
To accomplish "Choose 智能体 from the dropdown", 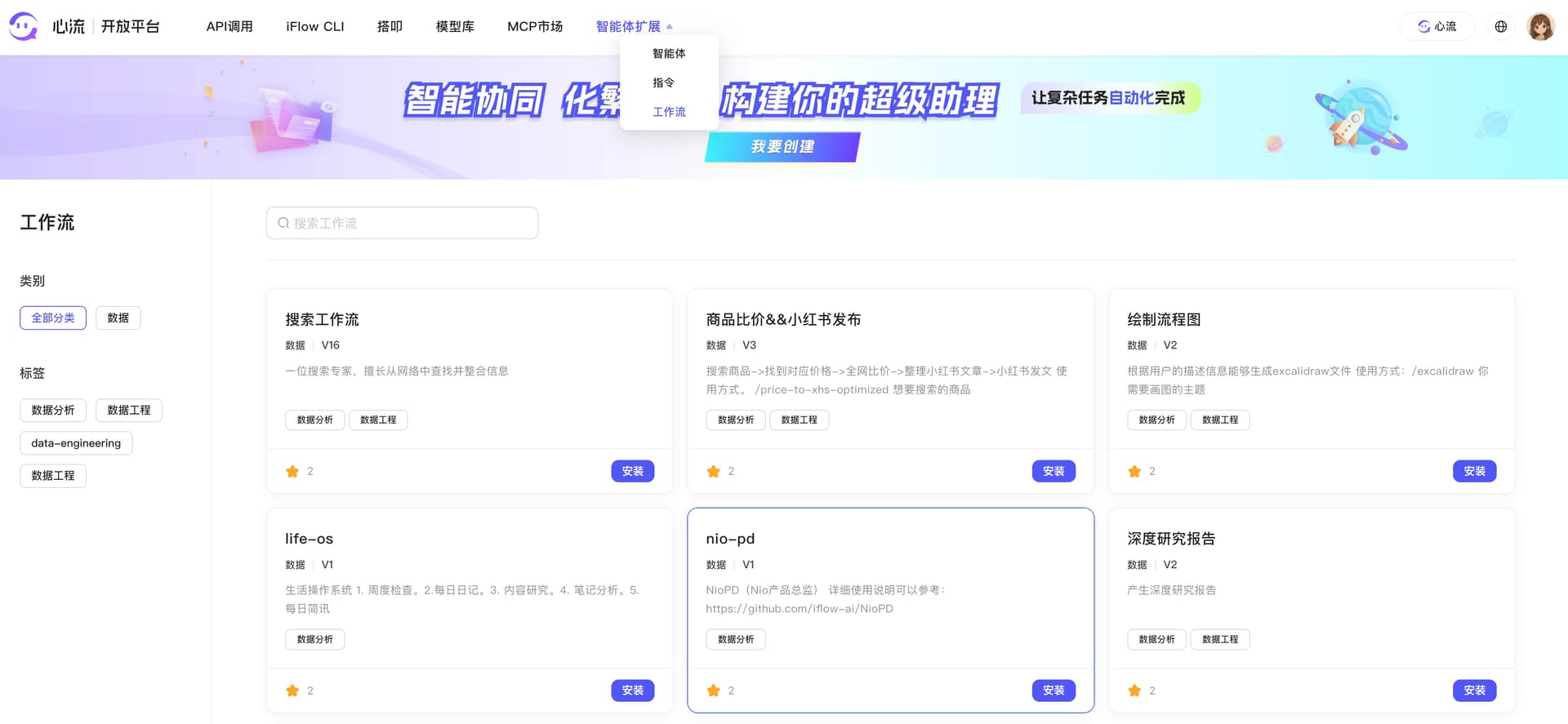I will coord(669,53).
